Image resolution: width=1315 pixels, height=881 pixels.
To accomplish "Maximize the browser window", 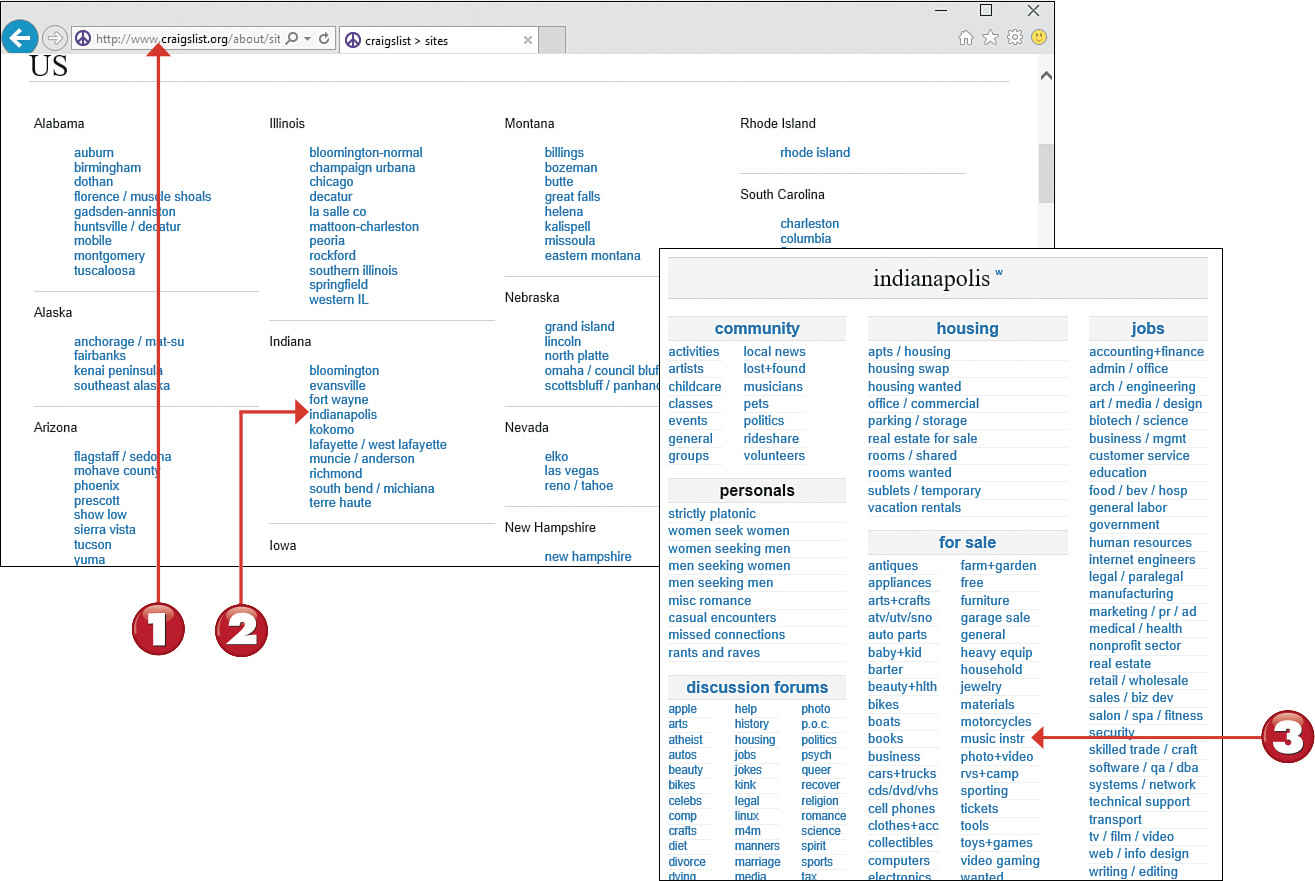I will coord(986,11).
